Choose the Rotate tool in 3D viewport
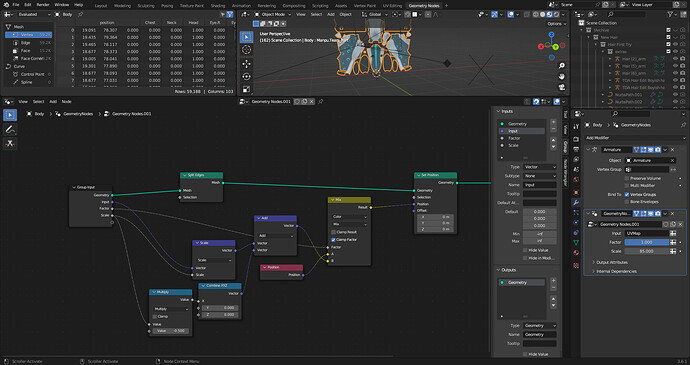 246,76
